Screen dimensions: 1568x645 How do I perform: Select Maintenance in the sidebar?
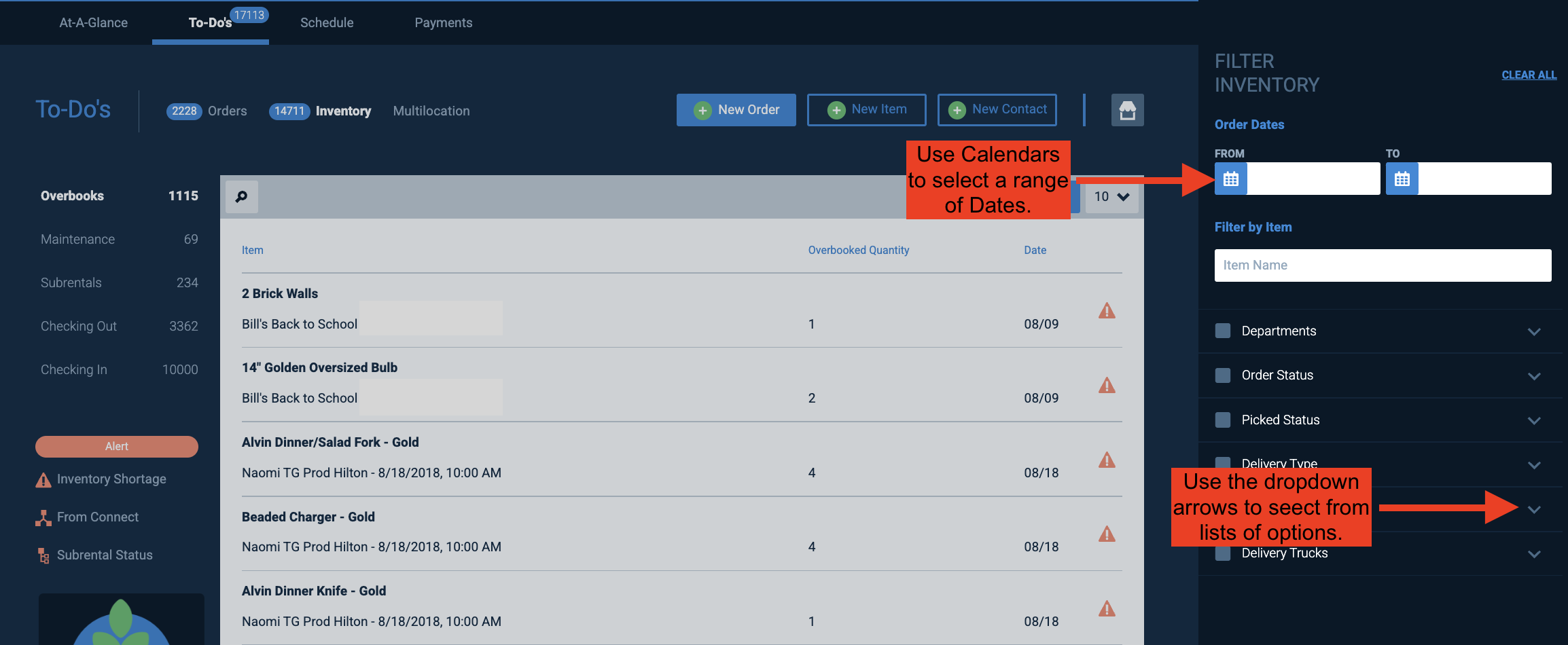pyautogui.click(x=120, y=240)
